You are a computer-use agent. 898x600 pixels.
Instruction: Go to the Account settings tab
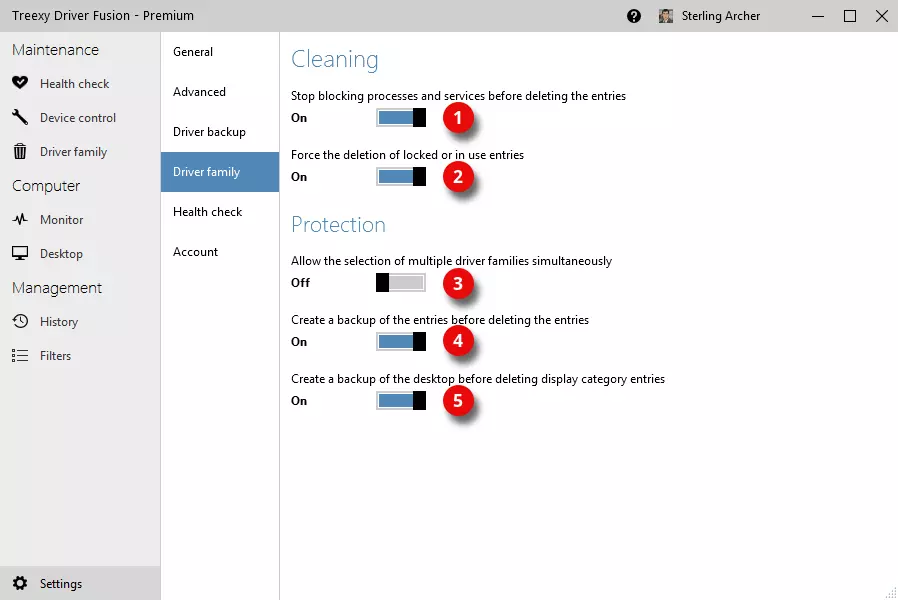[x=220, y=252]
